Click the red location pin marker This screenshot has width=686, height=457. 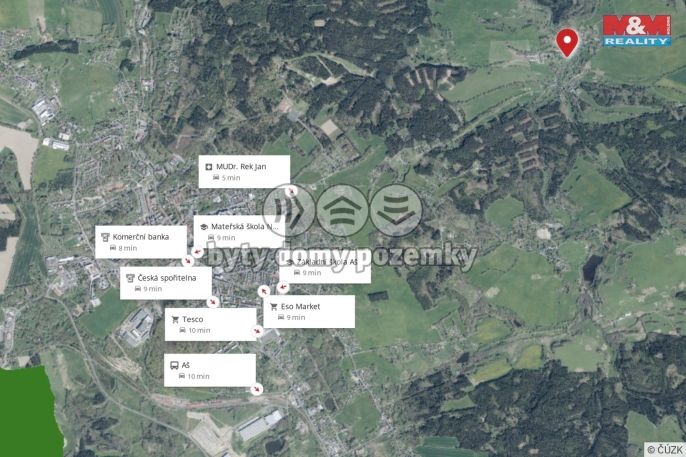pyautogui.click(x=567, y=43)
